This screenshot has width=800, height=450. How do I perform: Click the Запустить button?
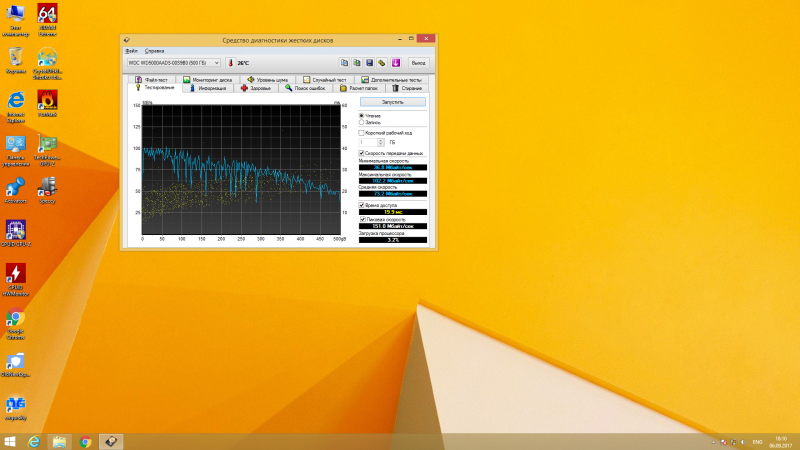point(392,102)
